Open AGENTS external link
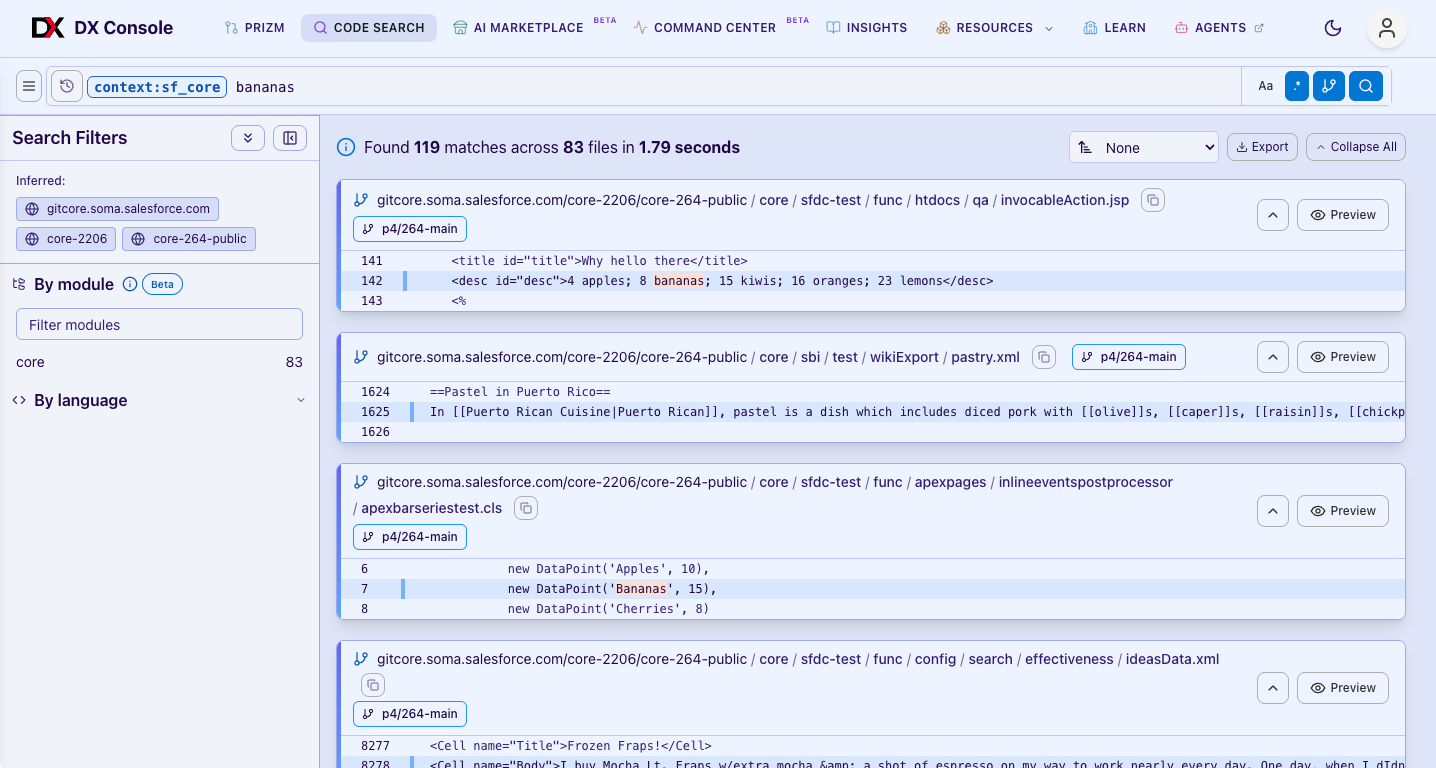Screen dimensions: 1436x768 tap(1220, 28)
